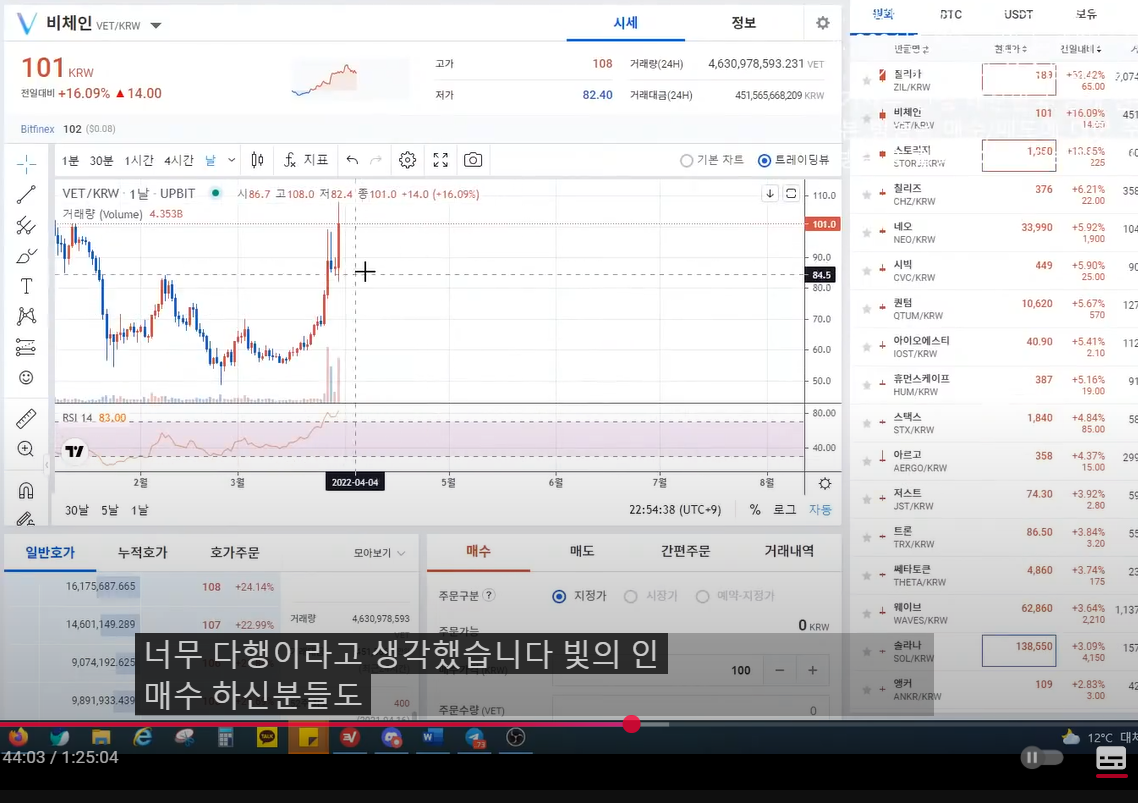The width and height of the screenshot is (1138, 803).
Task: Open KakaoTalk from the taskbar
Action: pyautogui.click(x=267, y=738)
